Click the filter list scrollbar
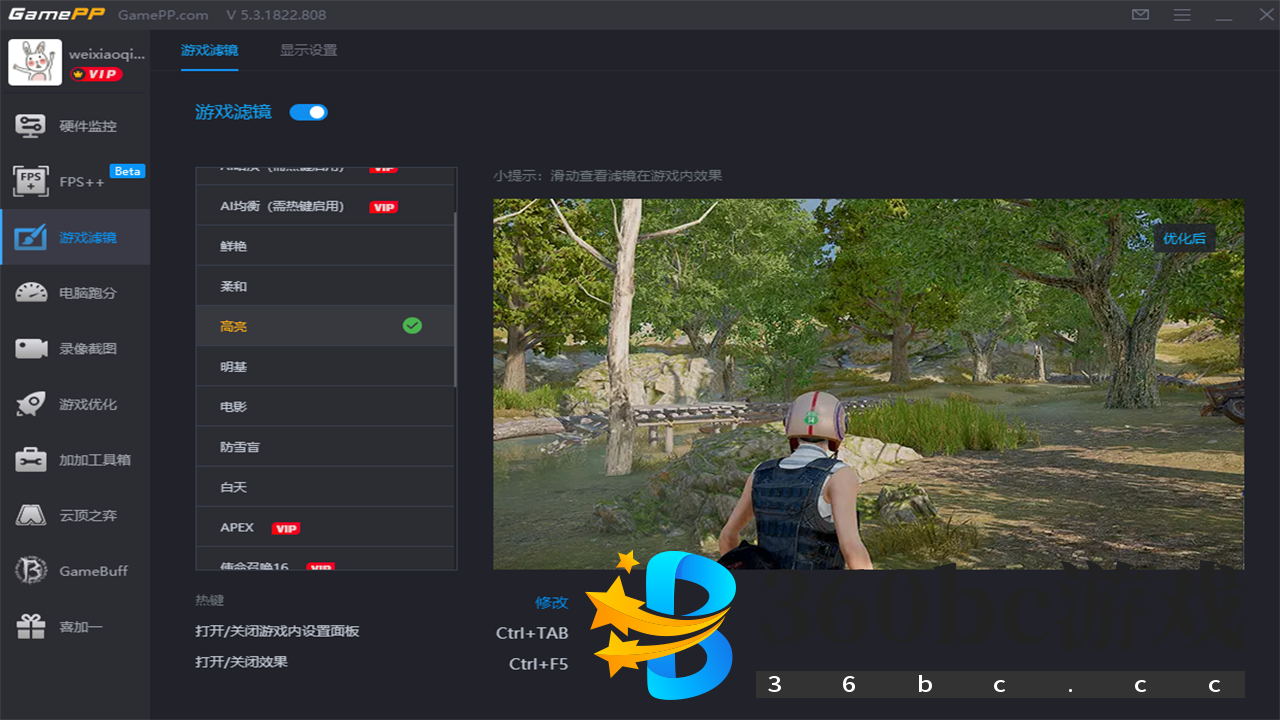Image resolution: width=1280 pixels, height=720 pixels. [x=455, y=300]
